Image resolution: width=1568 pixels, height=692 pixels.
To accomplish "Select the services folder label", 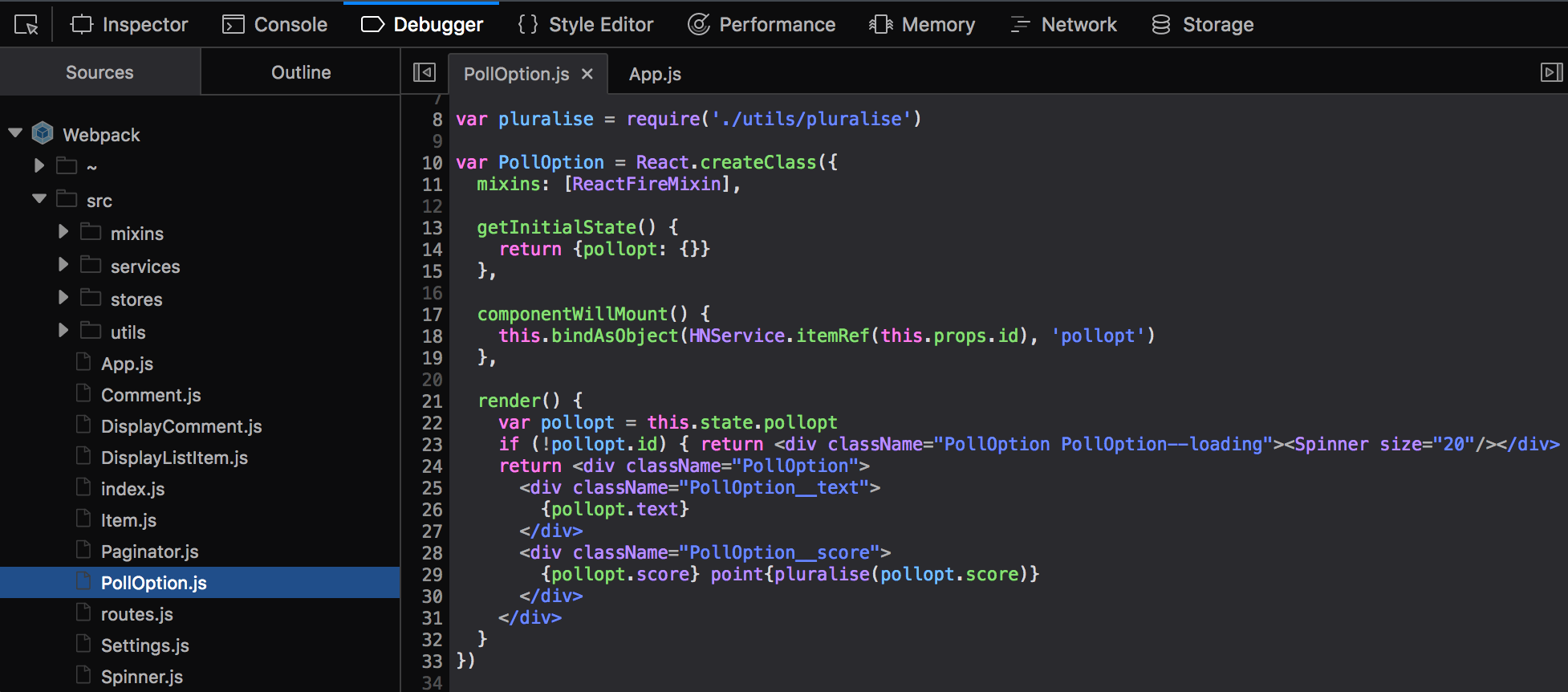I will point(145,267).
